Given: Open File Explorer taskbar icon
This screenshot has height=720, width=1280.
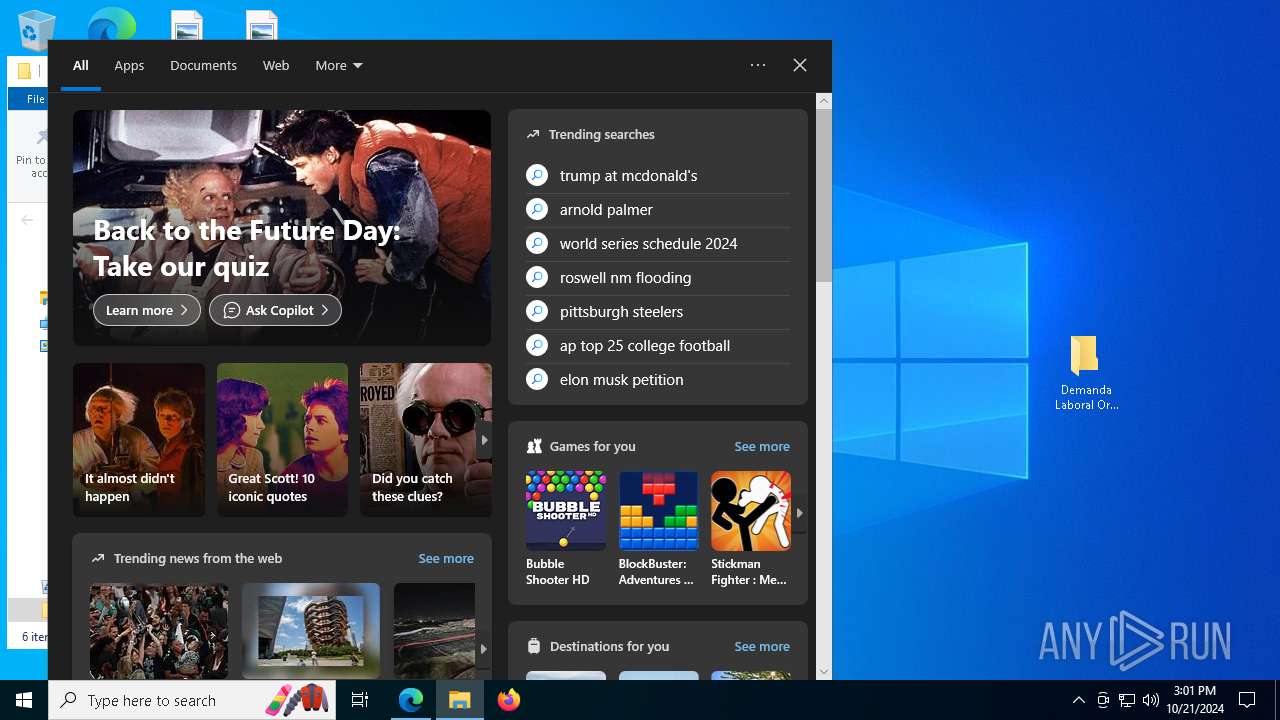Looking at the screenshot, I should point(459,700).
